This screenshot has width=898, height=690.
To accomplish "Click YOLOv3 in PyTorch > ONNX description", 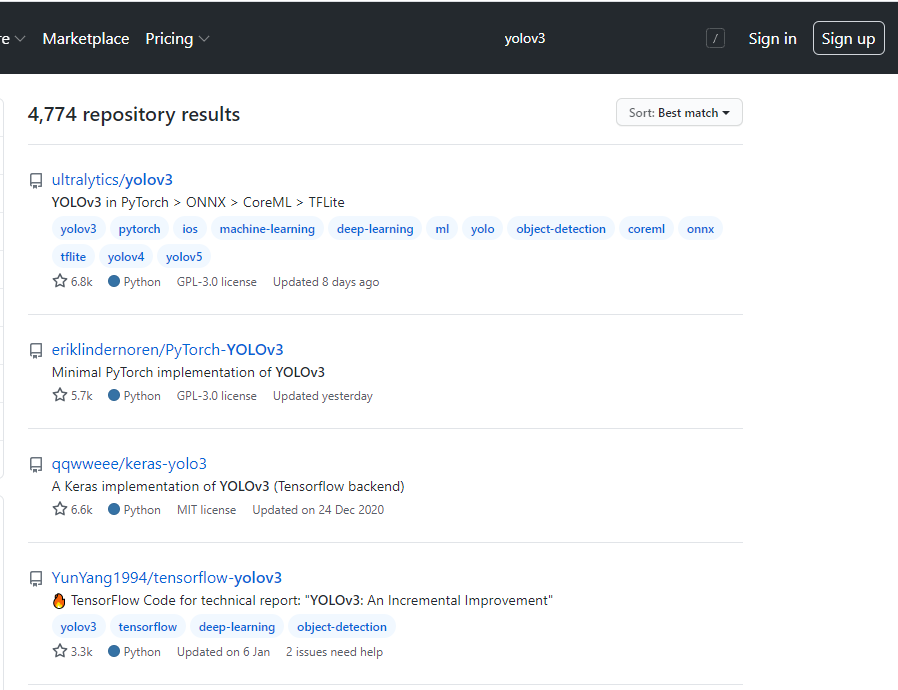I will click(x=198, y=202).
